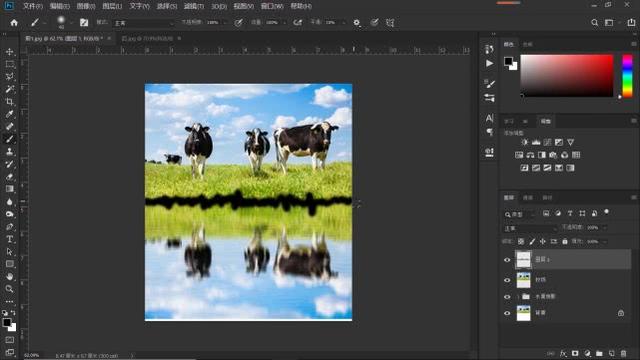Click the foreground color swatch in toolbar

(x=7, y=322)
